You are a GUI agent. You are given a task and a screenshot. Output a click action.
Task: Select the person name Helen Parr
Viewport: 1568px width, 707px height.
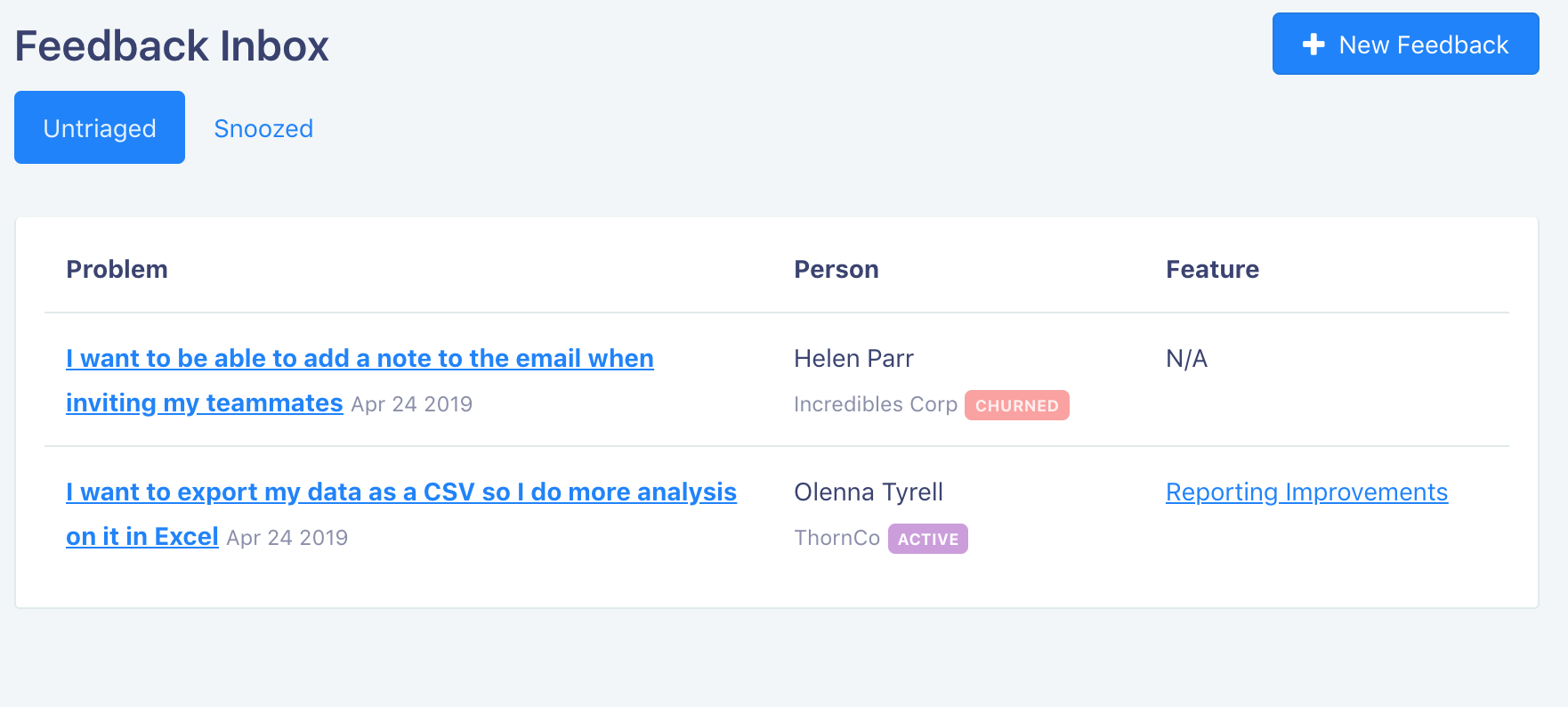click(853, 358)
